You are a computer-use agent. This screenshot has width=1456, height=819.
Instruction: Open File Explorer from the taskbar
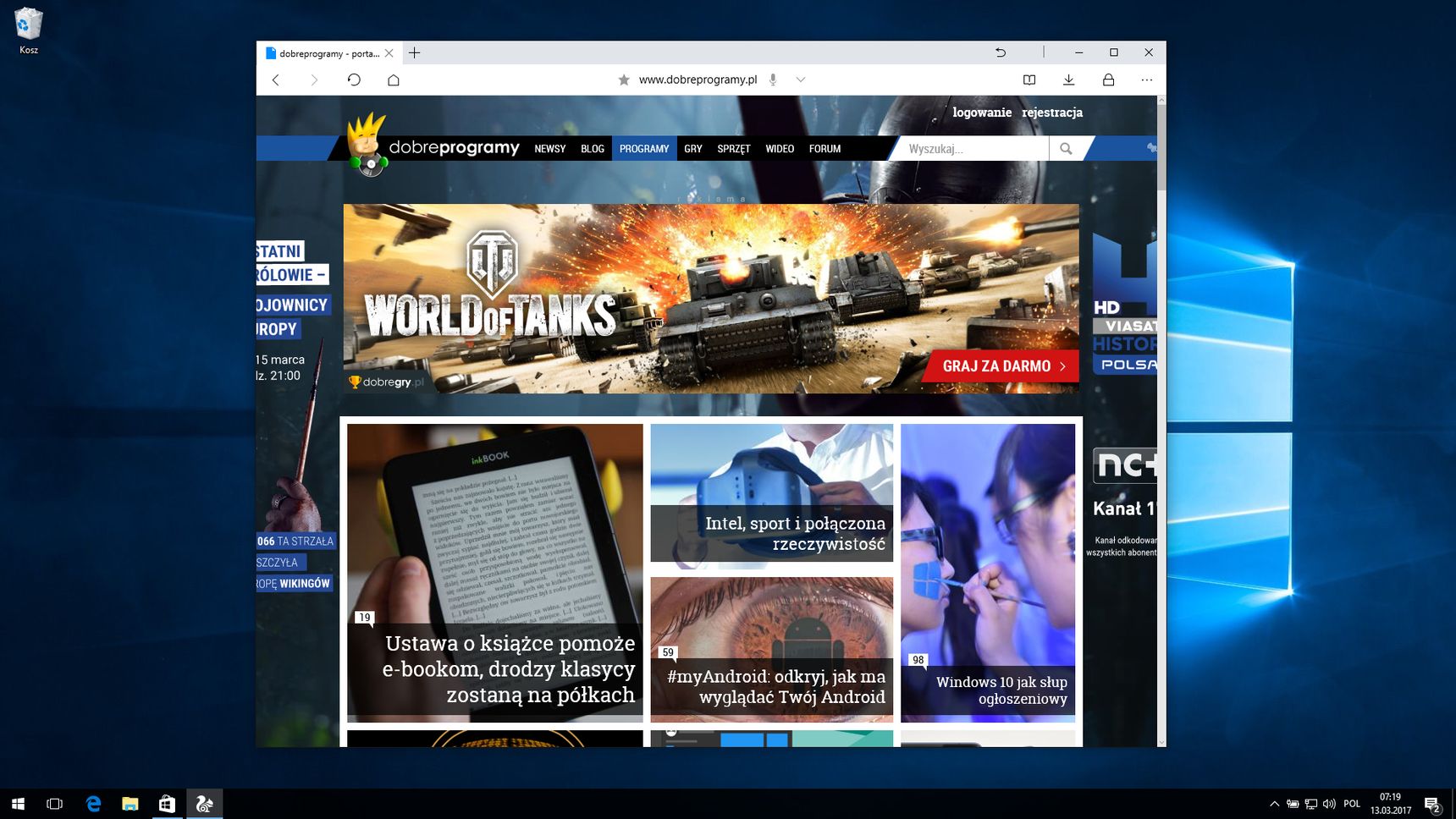pyautogui.click(x=130, y=804)
